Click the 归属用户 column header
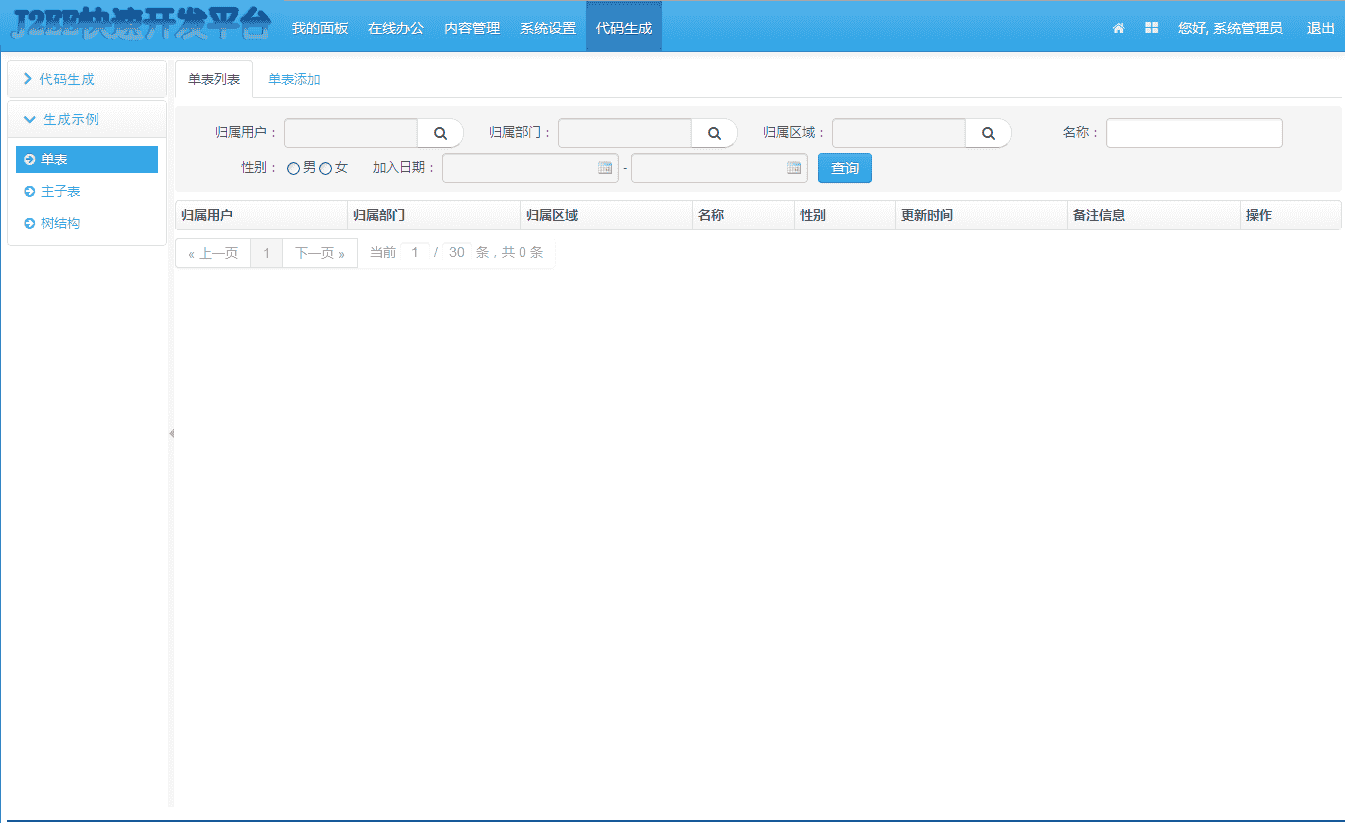This screenshot has width=1345, height=823. point(261,215)
